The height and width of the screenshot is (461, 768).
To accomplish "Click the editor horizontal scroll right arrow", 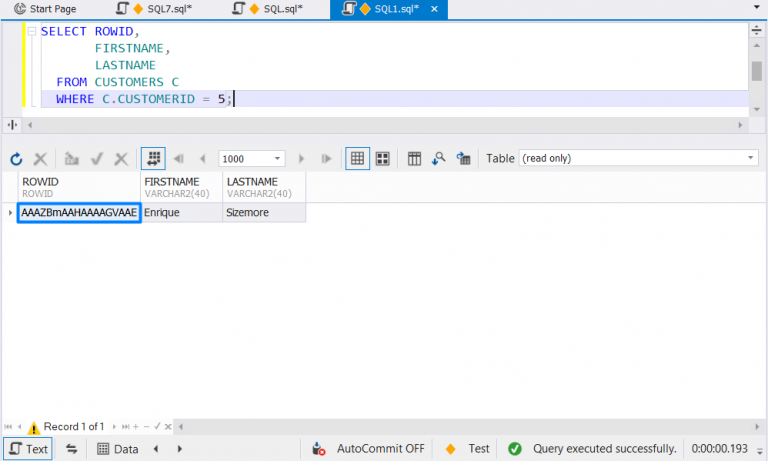I will pos(740,125).
